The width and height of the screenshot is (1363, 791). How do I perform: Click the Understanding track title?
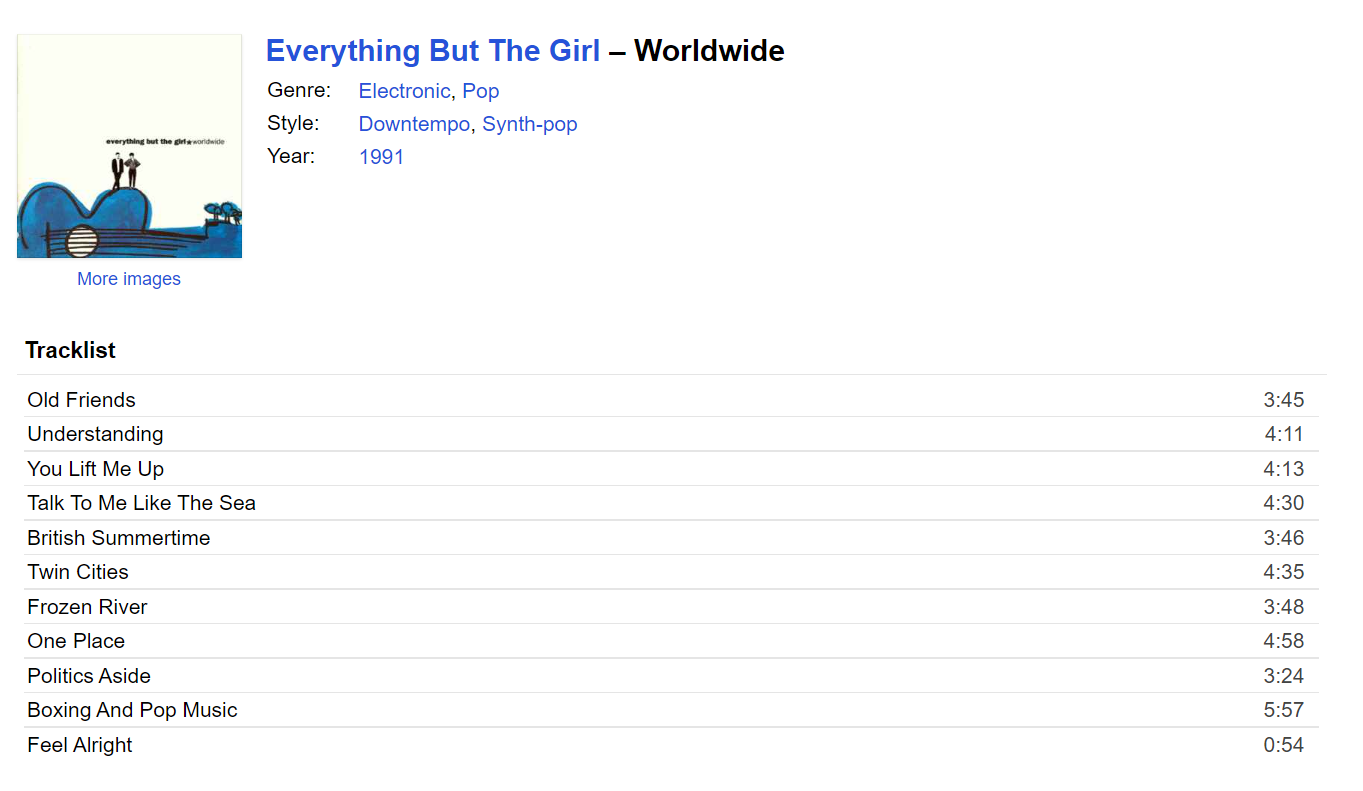[95, 434]
